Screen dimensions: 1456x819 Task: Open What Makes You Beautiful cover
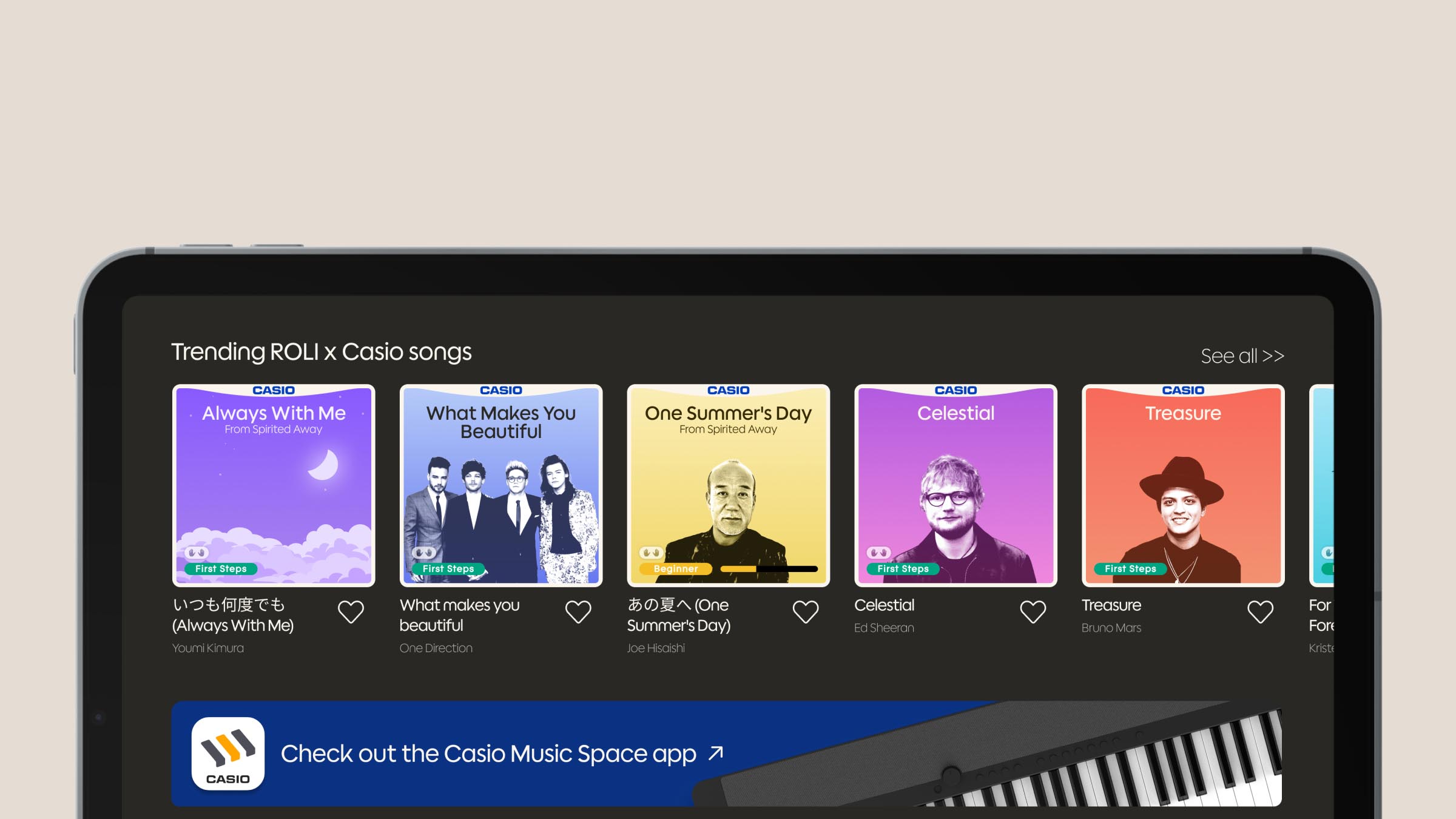[x=501, y=485]
